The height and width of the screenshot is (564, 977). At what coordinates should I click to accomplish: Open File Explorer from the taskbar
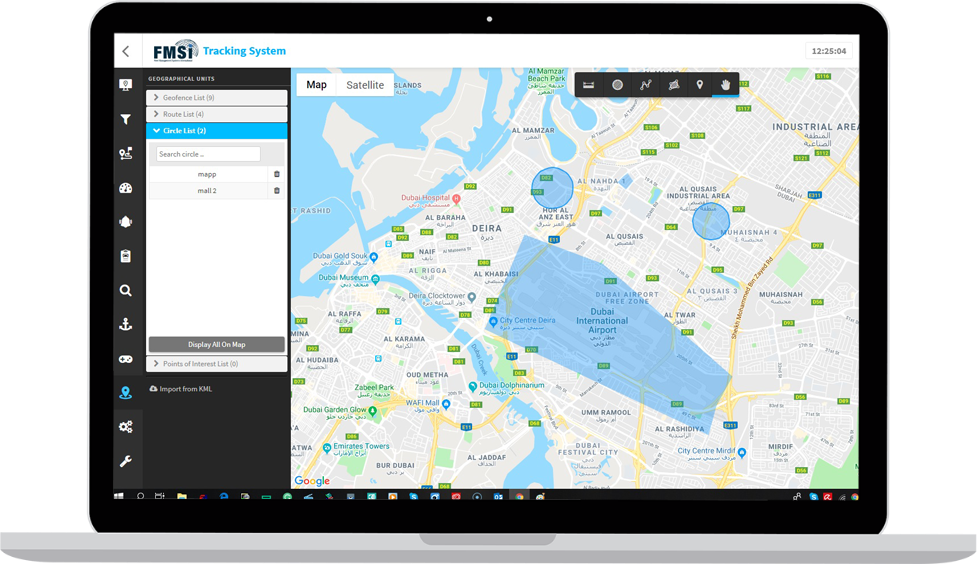click(x=181, y=497)
